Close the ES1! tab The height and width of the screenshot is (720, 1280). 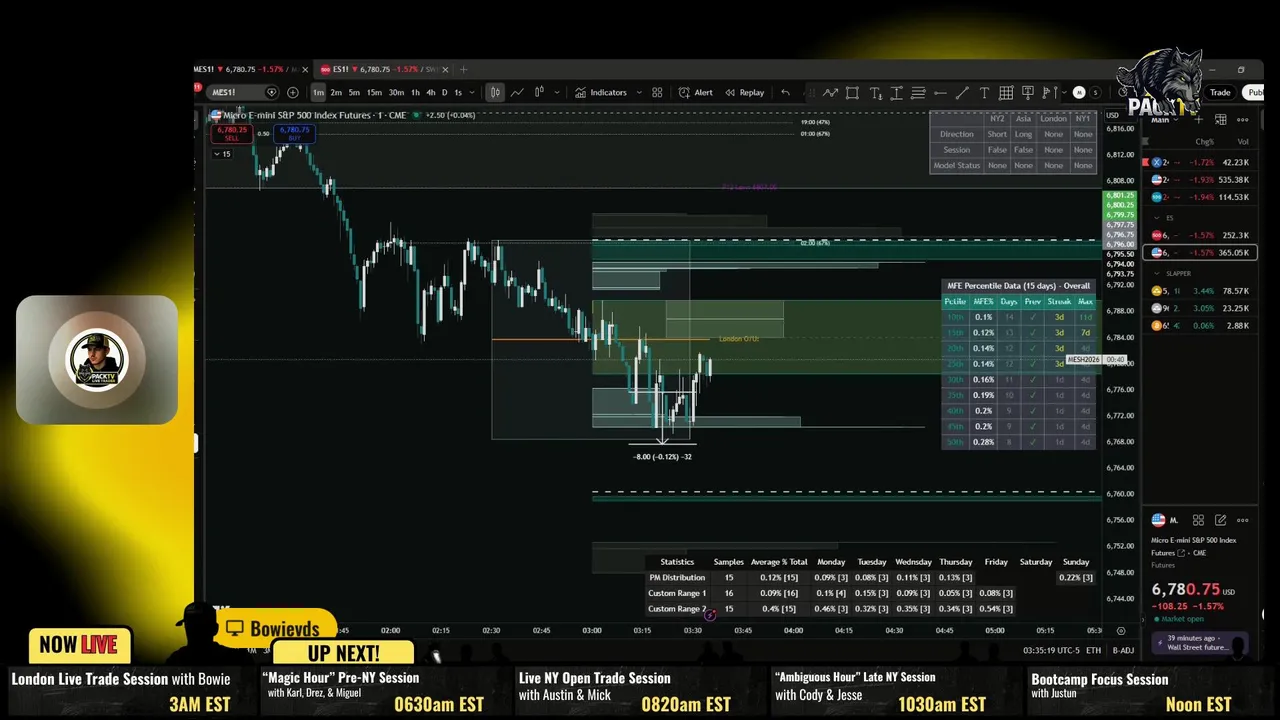pos(445,69)
